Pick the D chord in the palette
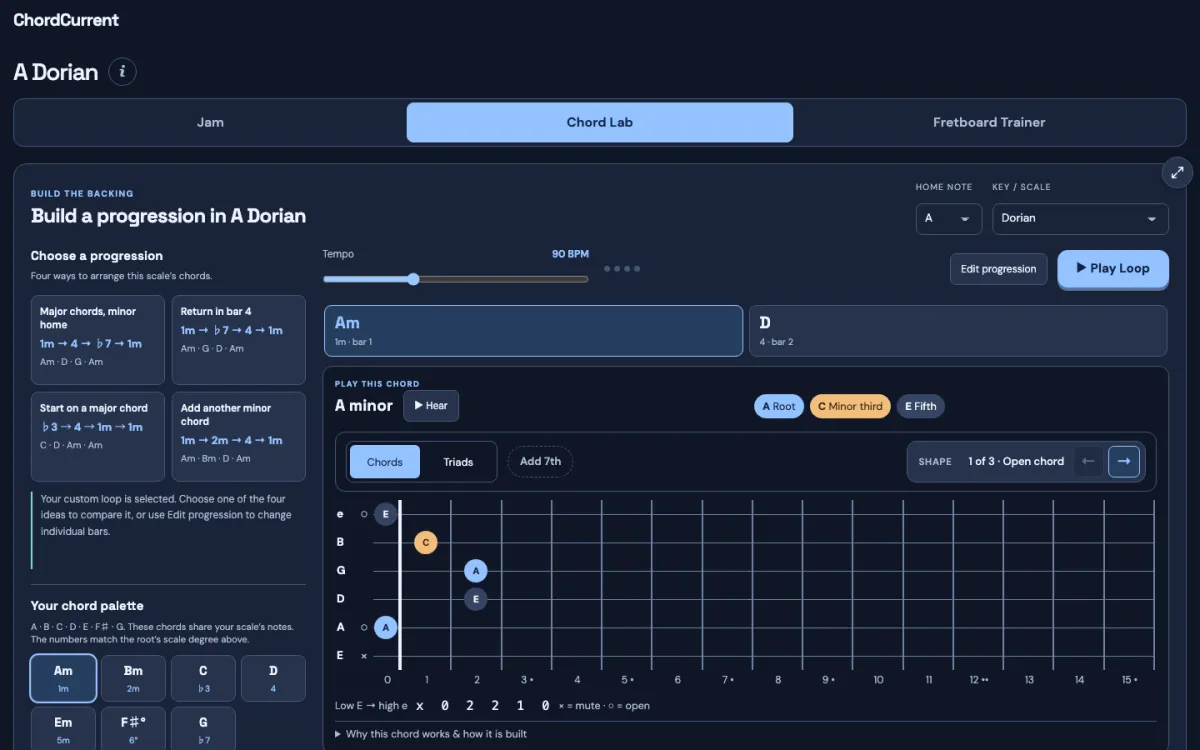The height and width of the screenshot is (750, 1200). [x=273, y=678]
